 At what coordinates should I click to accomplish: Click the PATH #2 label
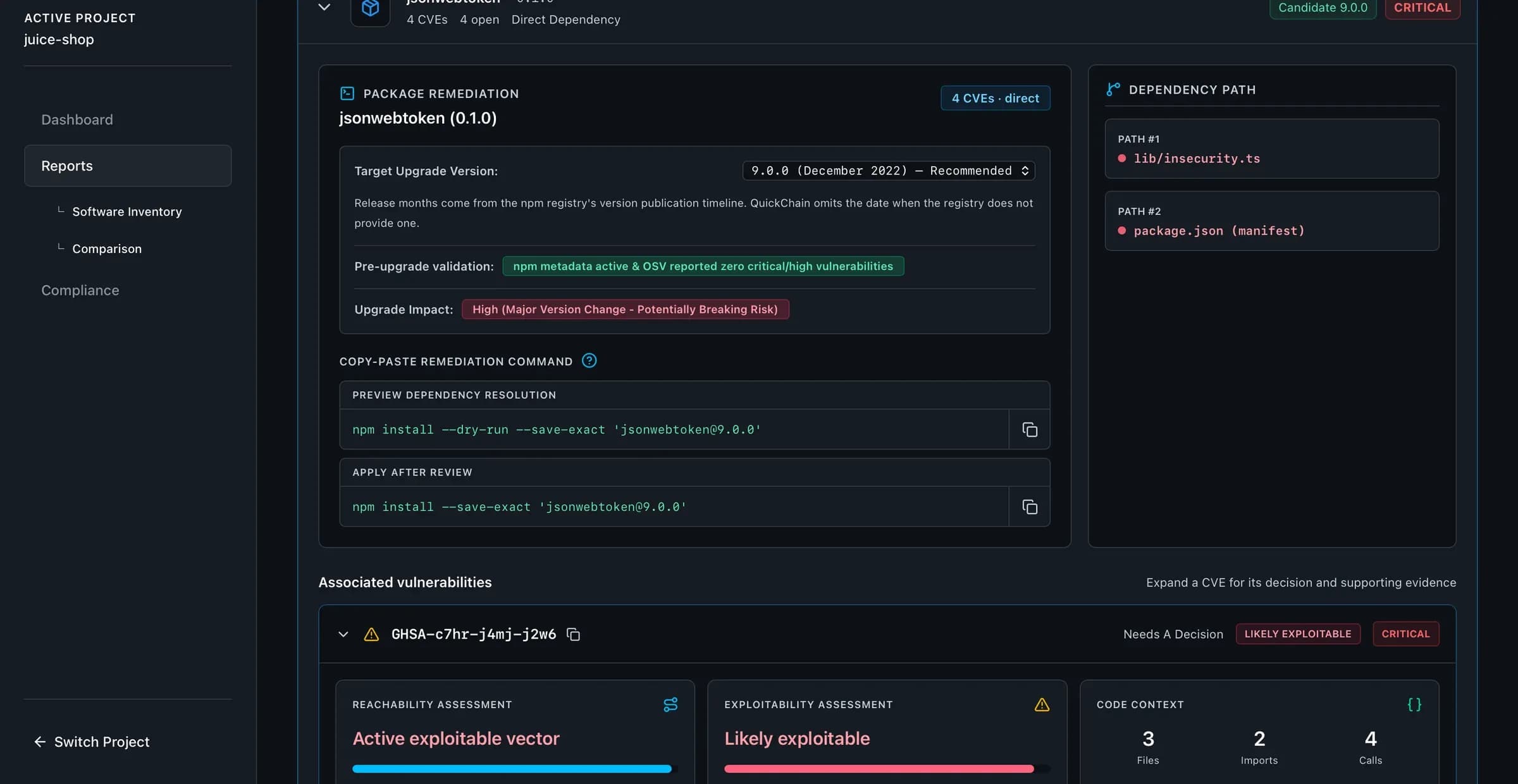(1139, 211)
